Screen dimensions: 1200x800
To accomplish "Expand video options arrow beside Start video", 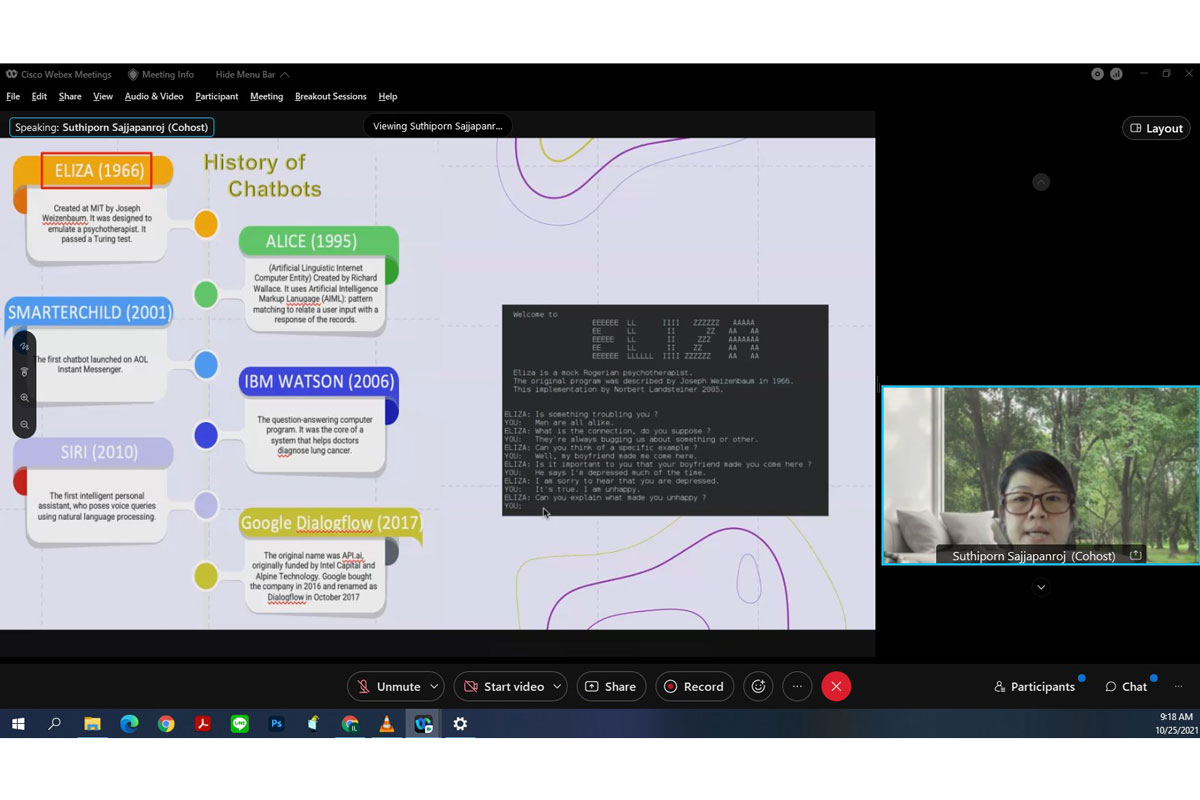I will 557,686.
